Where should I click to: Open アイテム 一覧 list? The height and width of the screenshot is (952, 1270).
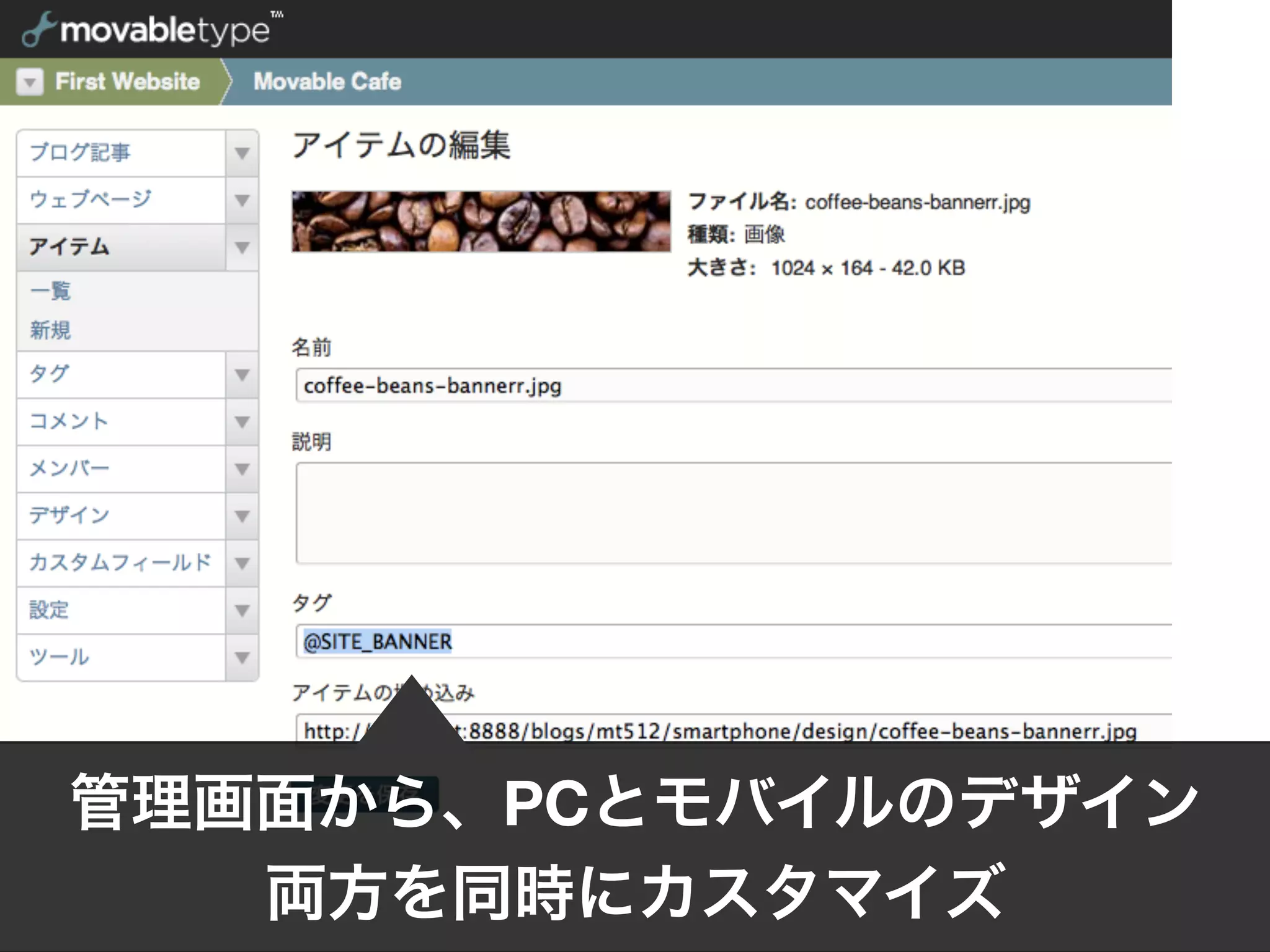50,290
